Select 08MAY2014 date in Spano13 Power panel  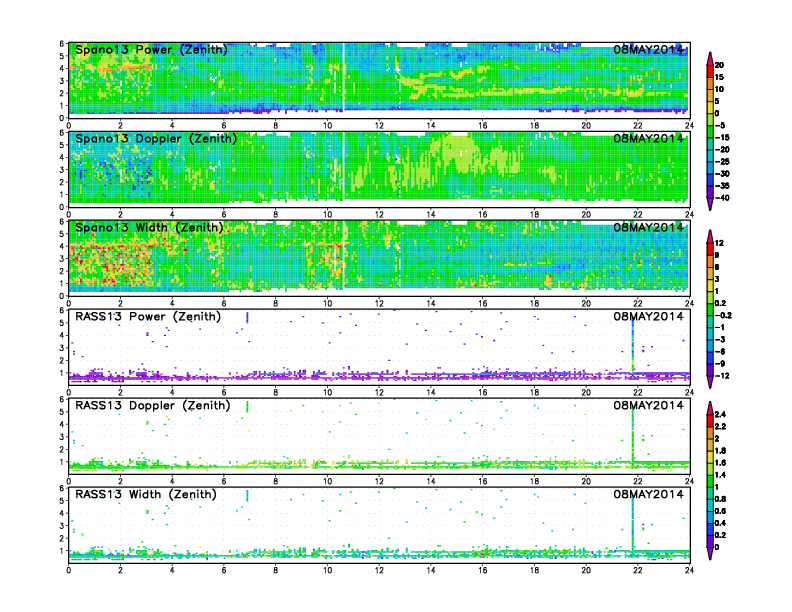point(648,49)
